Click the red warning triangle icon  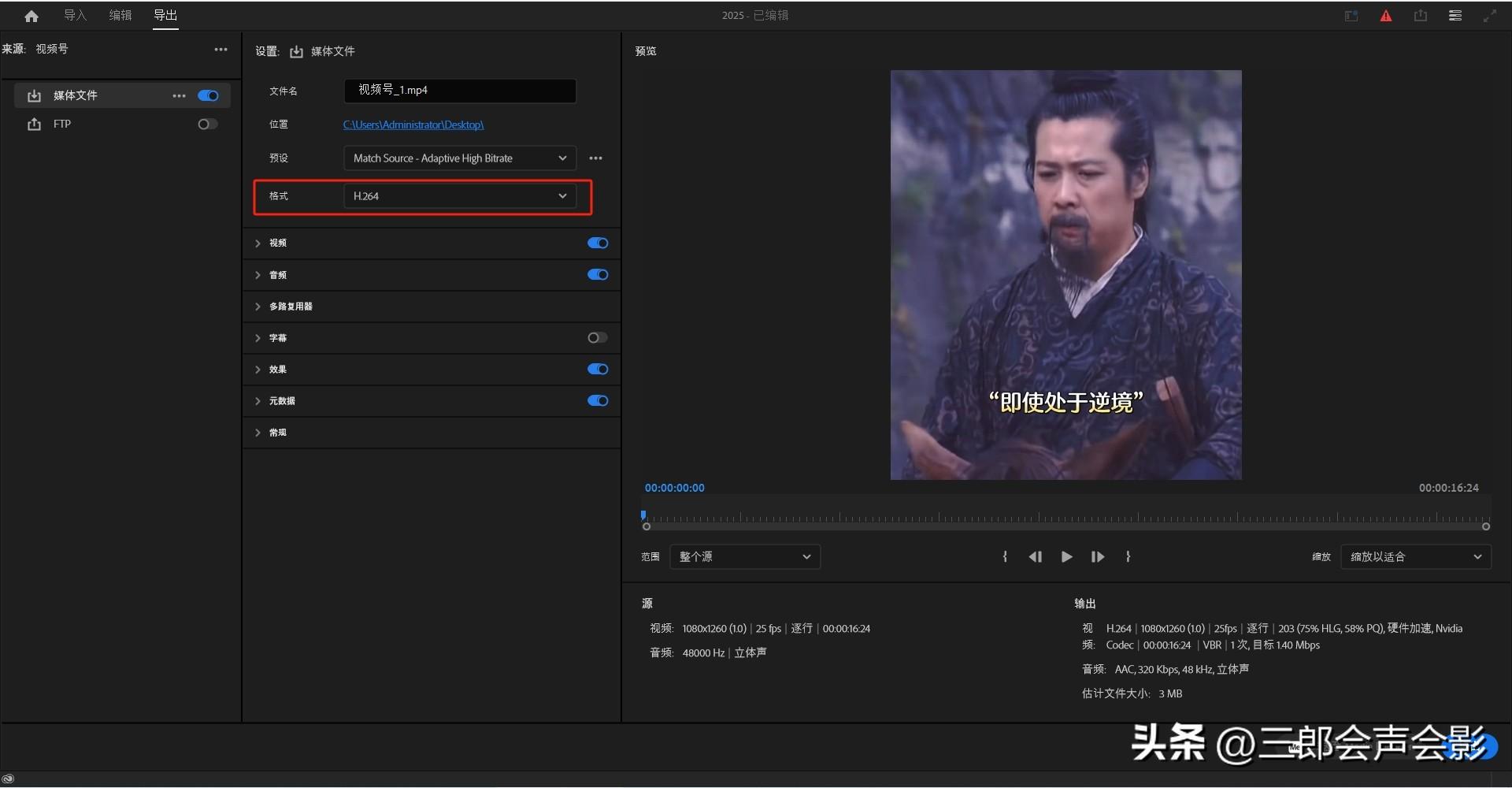pos(1386,16)
